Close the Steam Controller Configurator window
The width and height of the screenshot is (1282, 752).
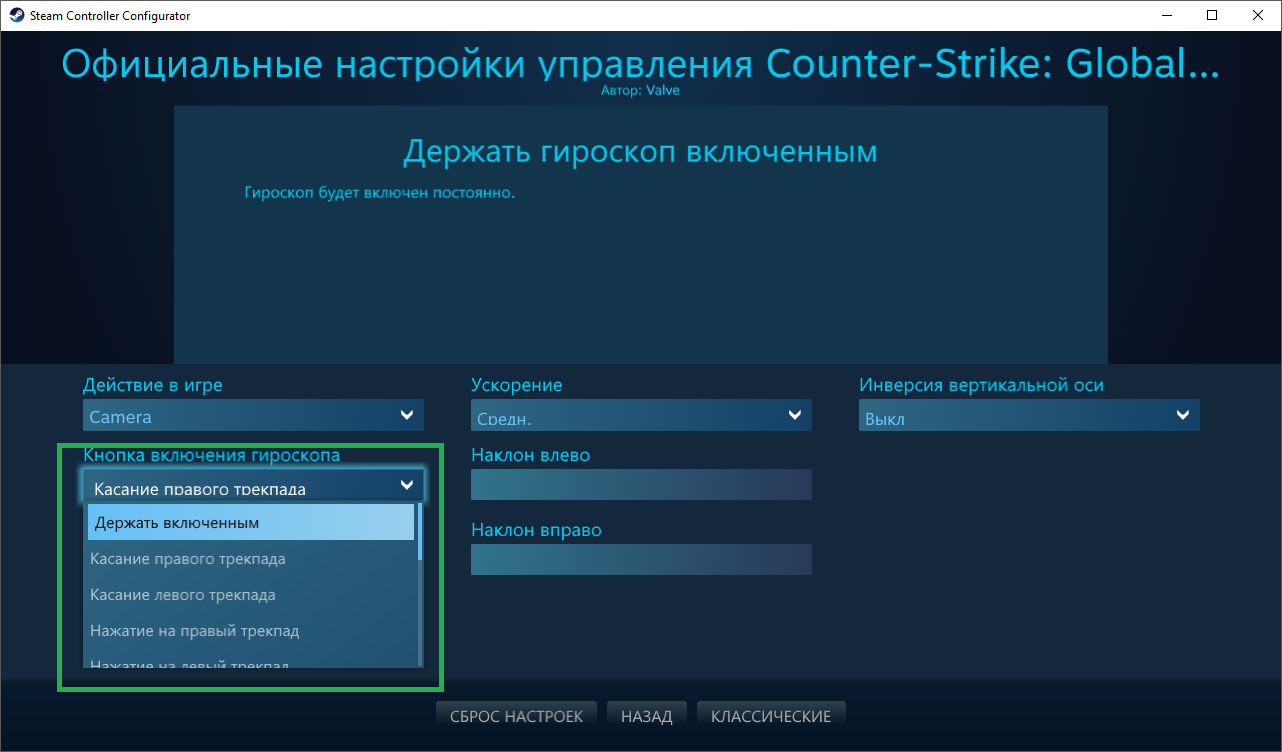pyautogui.click(x=1257, y=15)
